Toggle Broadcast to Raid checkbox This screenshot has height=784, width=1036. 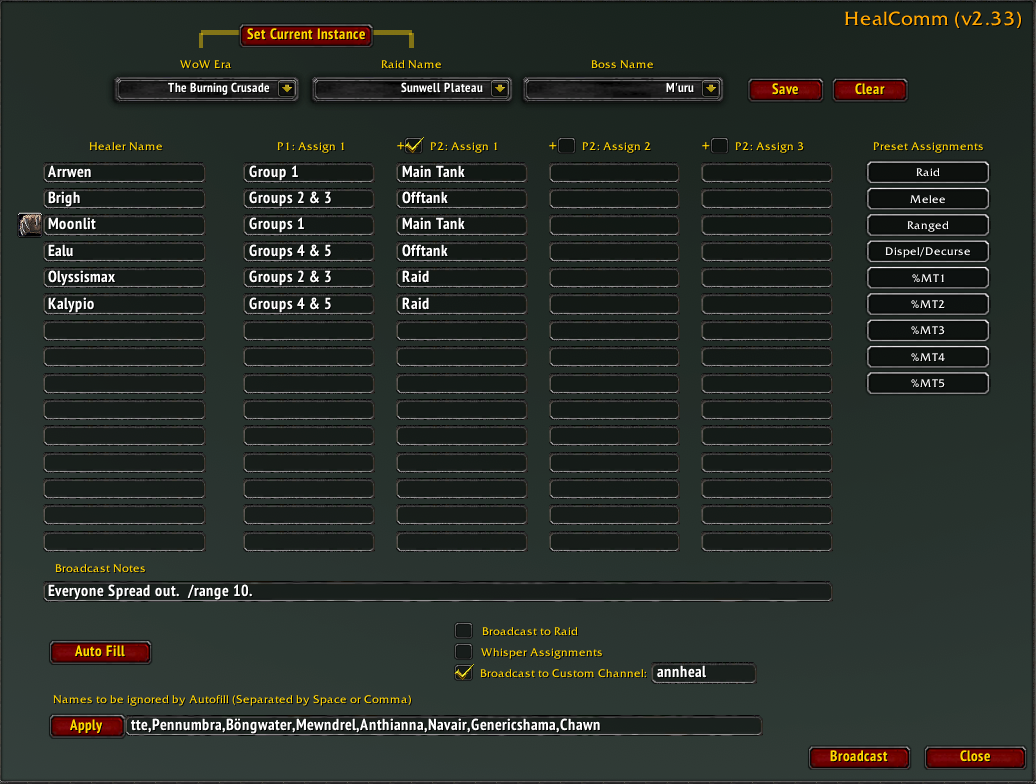[x=464, y=631]
